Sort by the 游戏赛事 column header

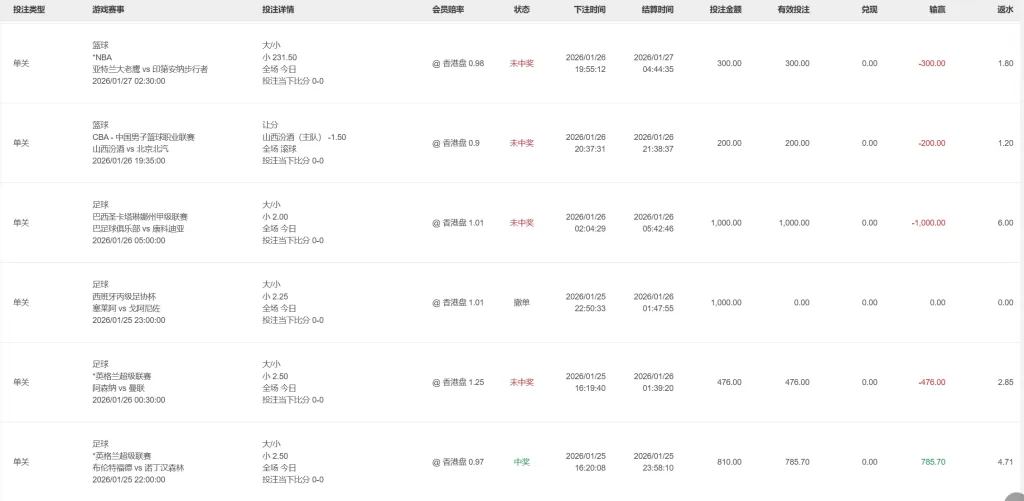108,9
